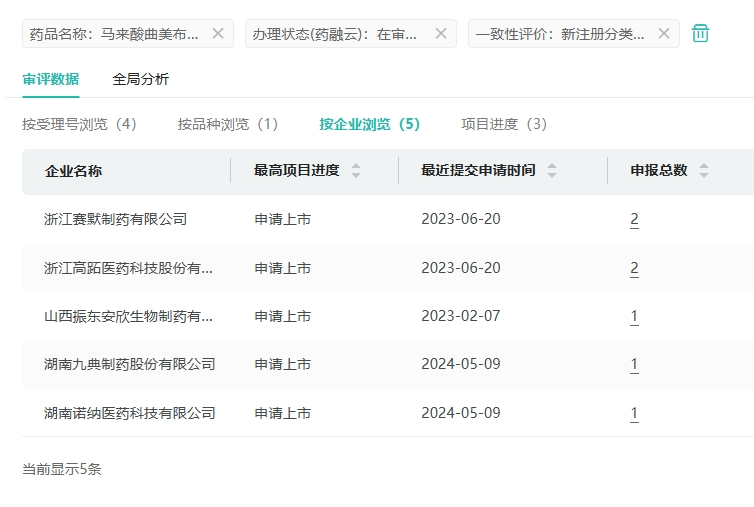Viewport: 754px width, 507px height.
Task: Sort by 申报总数 column
Action: coord(704,171)
